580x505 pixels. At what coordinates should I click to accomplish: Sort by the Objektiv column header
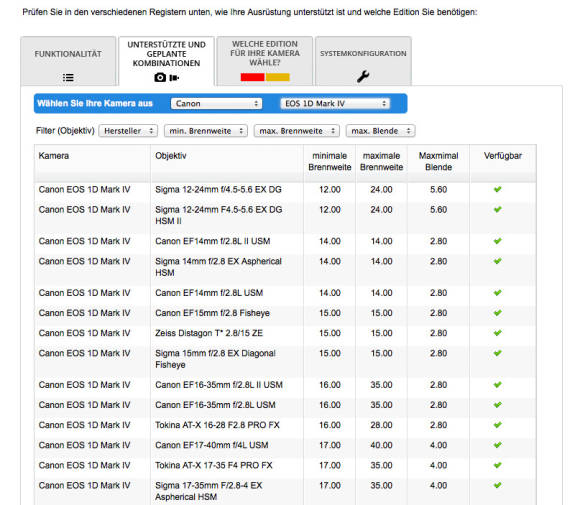(x=171, y=156)
